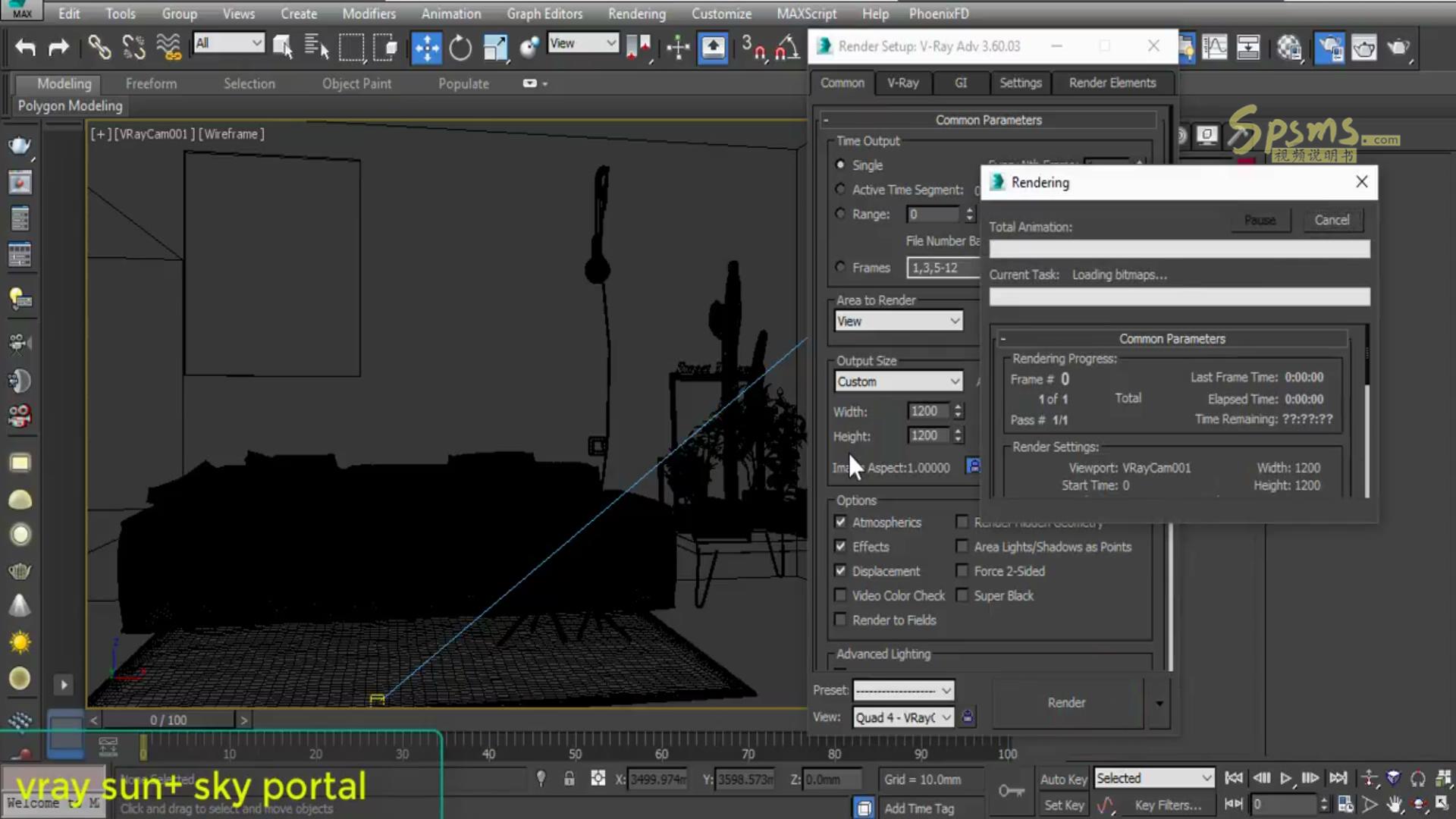Open Material Editor icon
1456x819 pixels.
tap(1288, 48)
